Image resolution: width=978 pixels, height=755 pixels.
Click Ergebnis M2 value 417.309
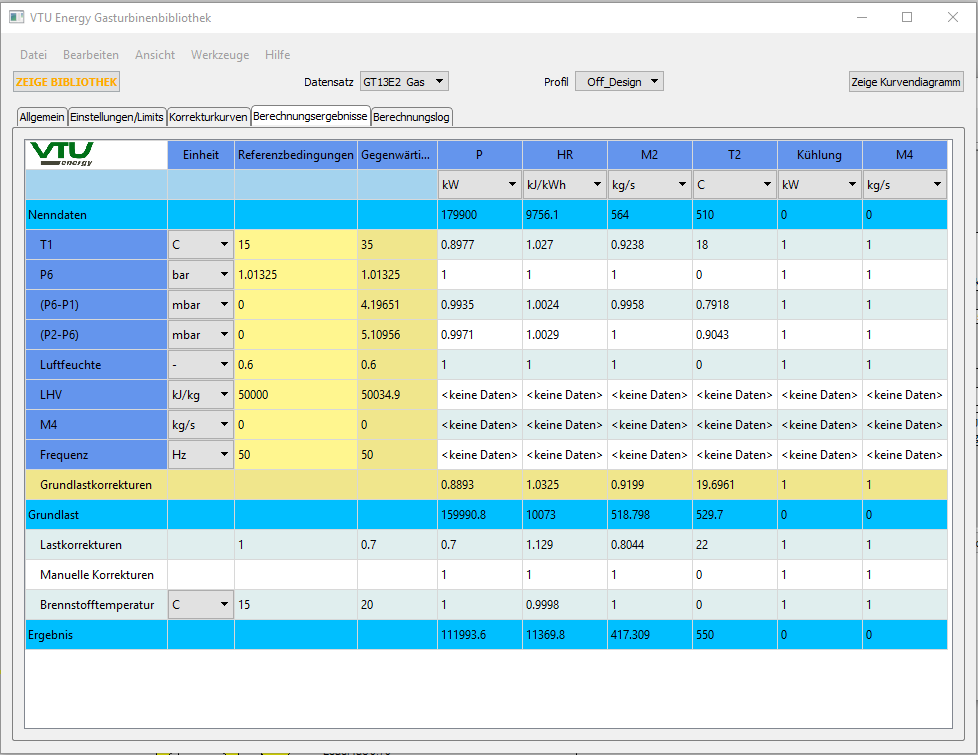pyautogui.click(x=649, y=635)
